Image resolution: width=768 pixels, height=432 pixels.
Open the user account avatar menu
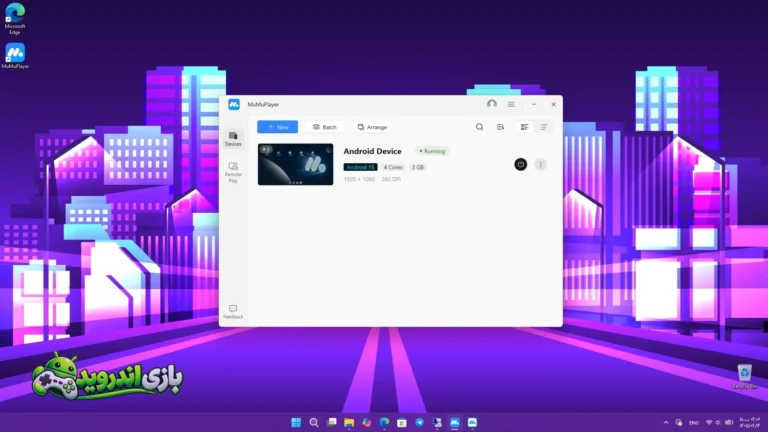click(492, 104)
